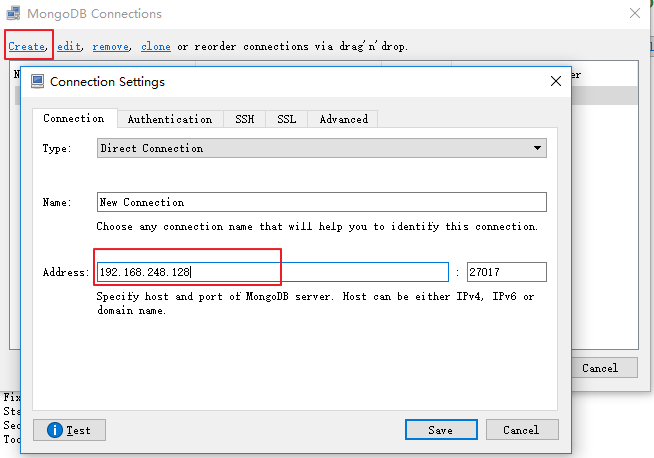This screenshot has width=654, height=458.
Task: Click the remove connection link
Action: click(111, 46)
